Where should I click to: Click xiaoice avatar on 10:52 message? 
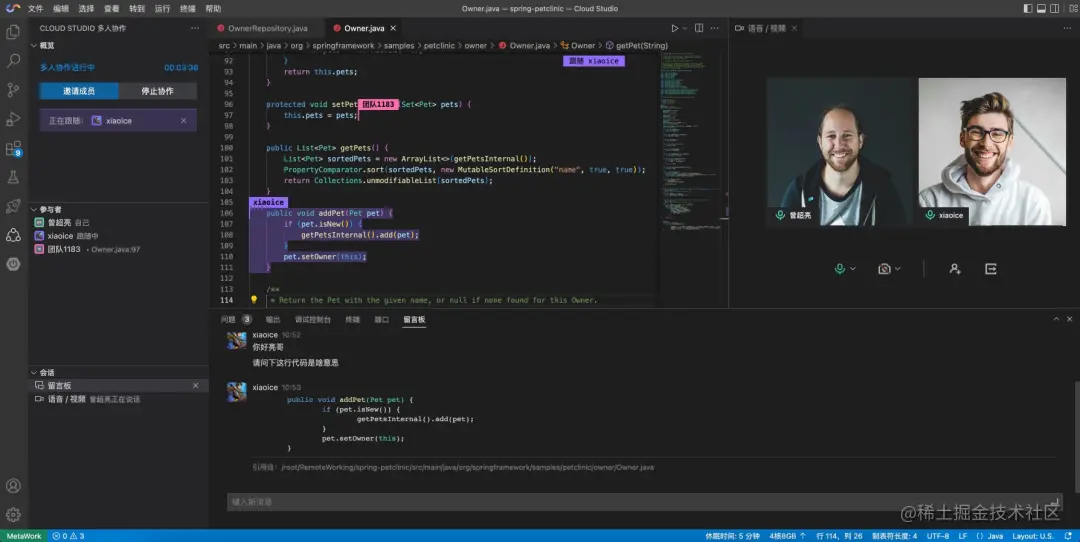coord(236,340)
